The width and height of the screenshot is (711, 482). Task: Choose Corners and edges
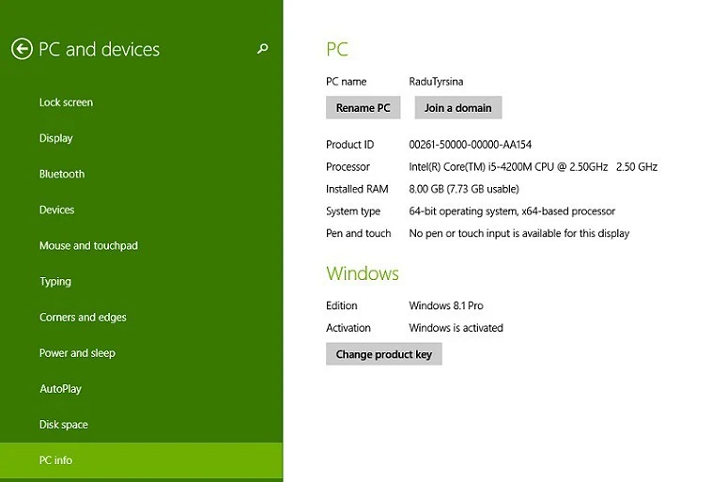(83, 318)
